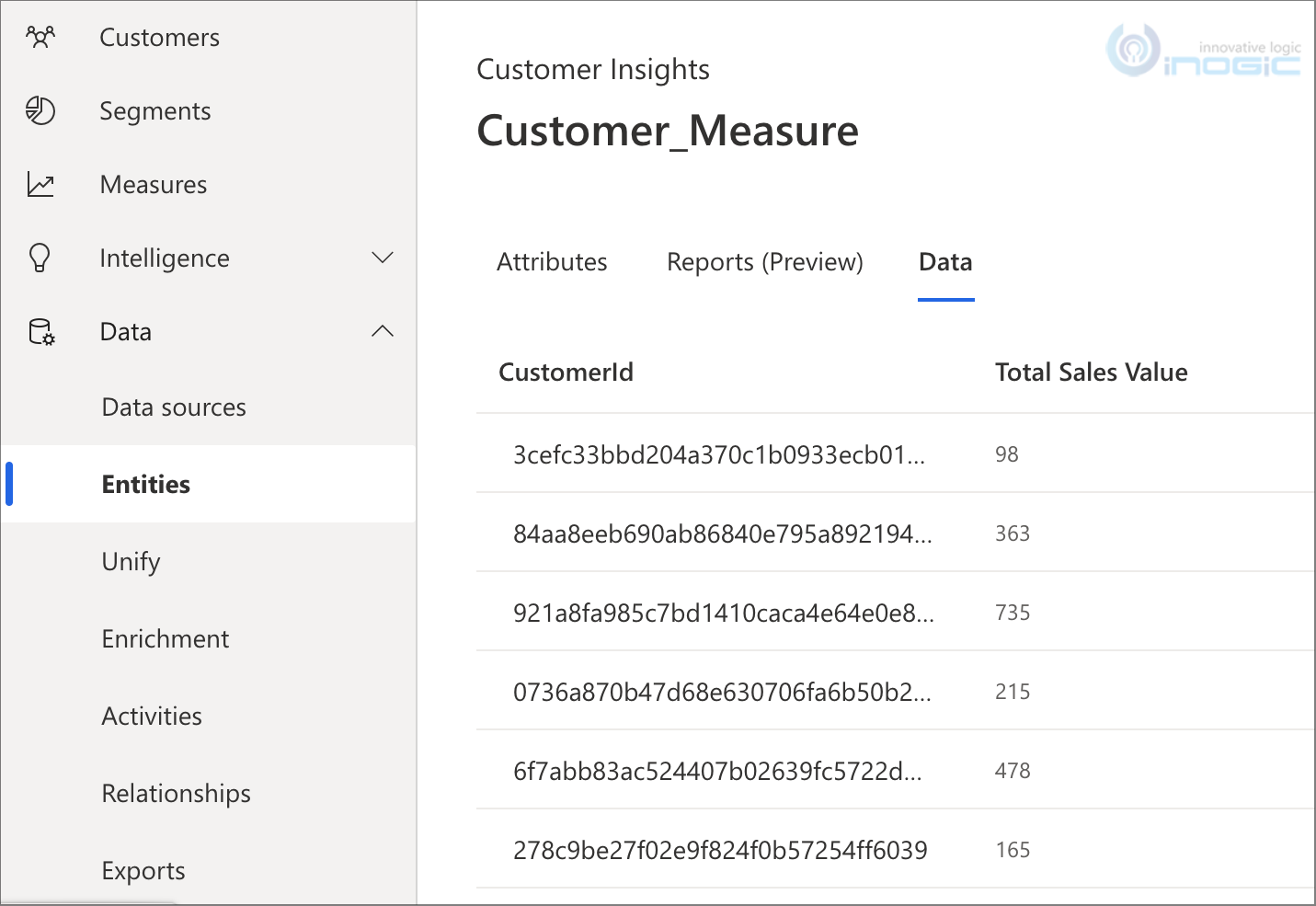Screen dimensions: 1316x906
Task: Select the row with sales value 735
Action: 896,612
